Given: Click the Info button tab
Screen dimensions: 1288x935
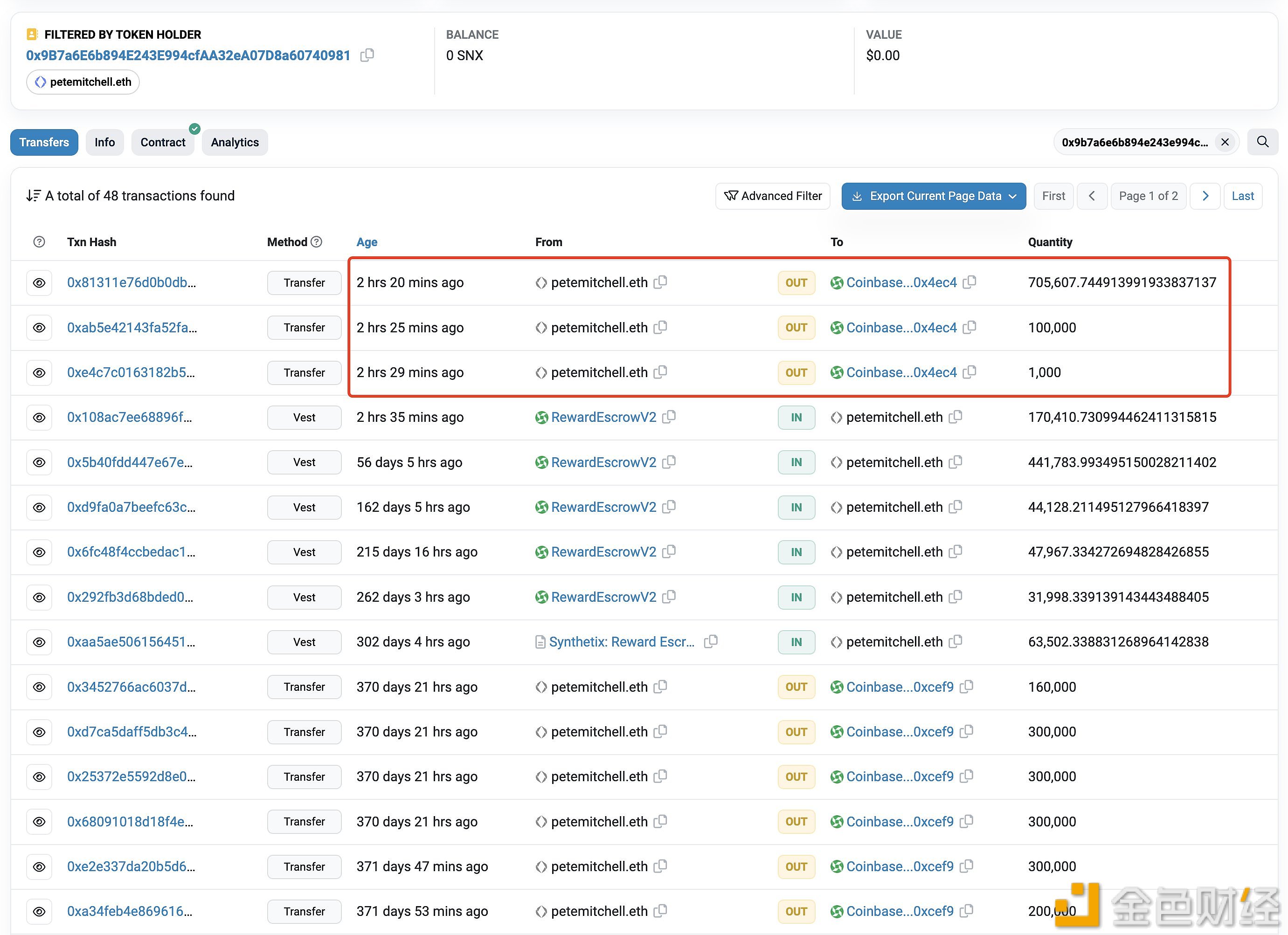Looking at the screenshot, I should click(104, 142).
